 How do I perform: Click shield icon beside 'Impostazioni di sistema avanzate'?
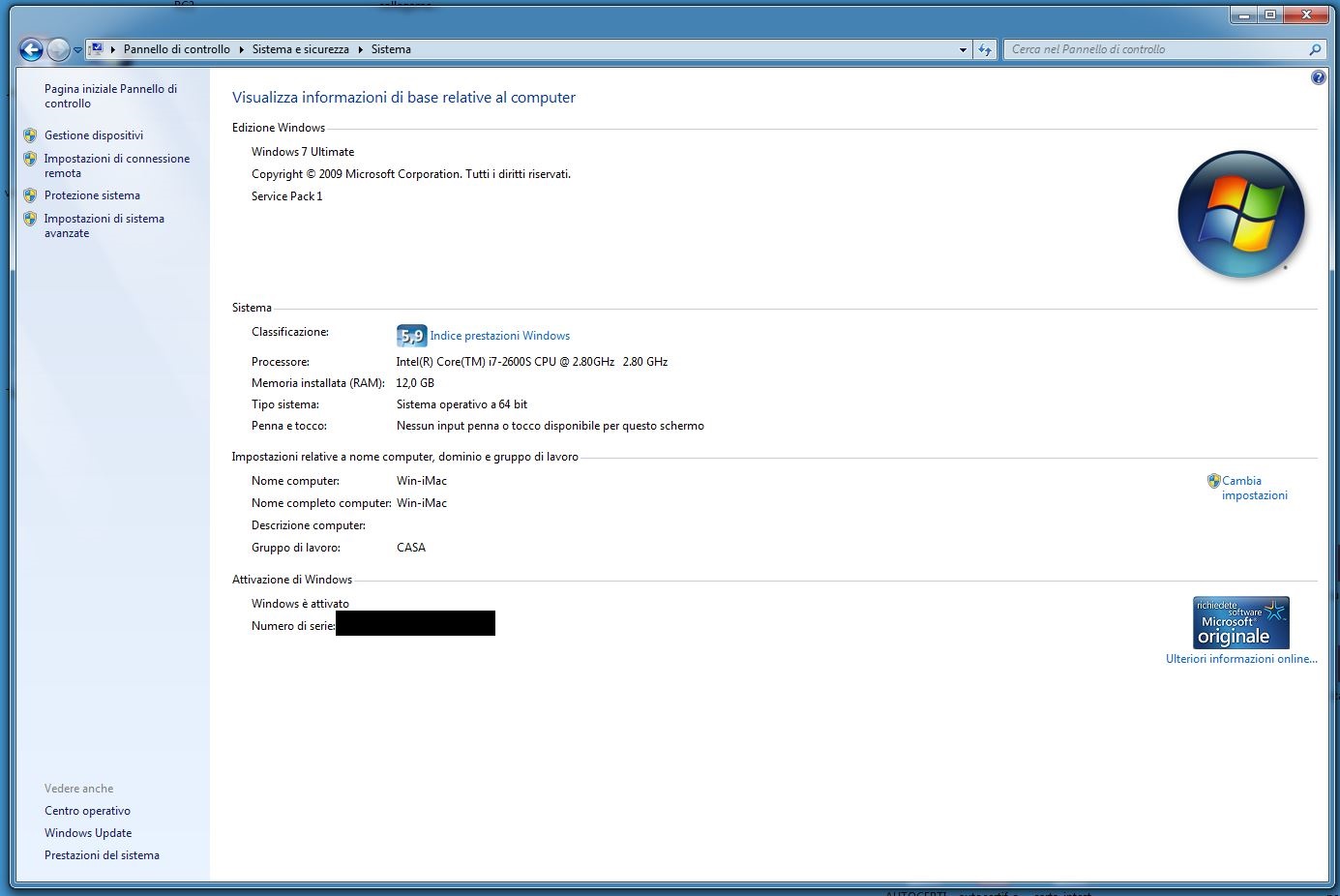tap(30, 219)
